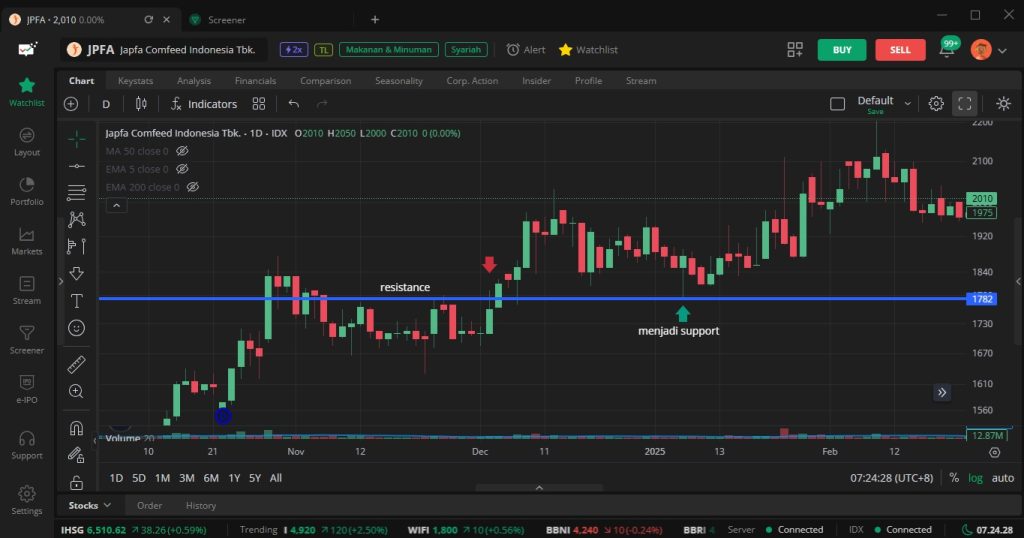This screenshot has width=1024, height=538.
Task: Open the Layout sidebar item
Action: [27, 142]
